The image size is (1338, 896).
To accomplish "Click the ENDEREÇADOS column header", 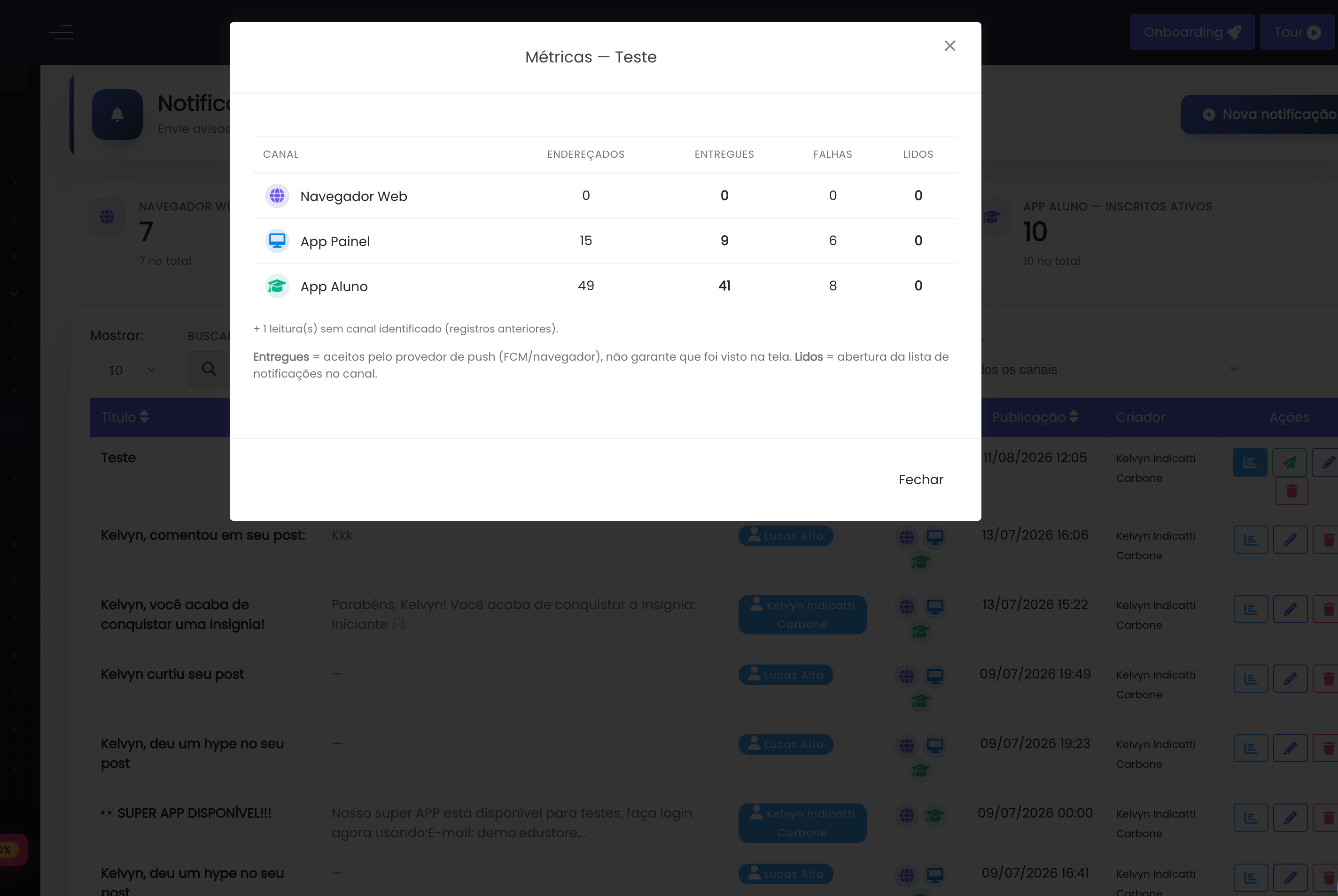I will point(586,154).
